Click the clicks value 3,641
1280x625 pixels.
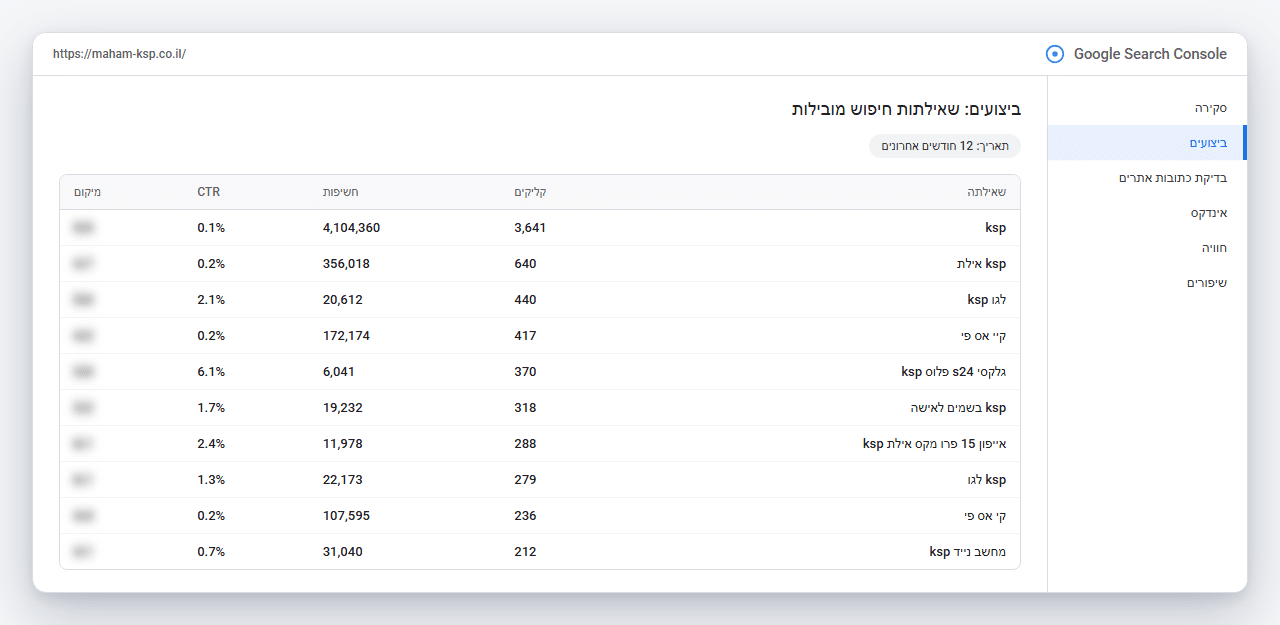[530, 228]
